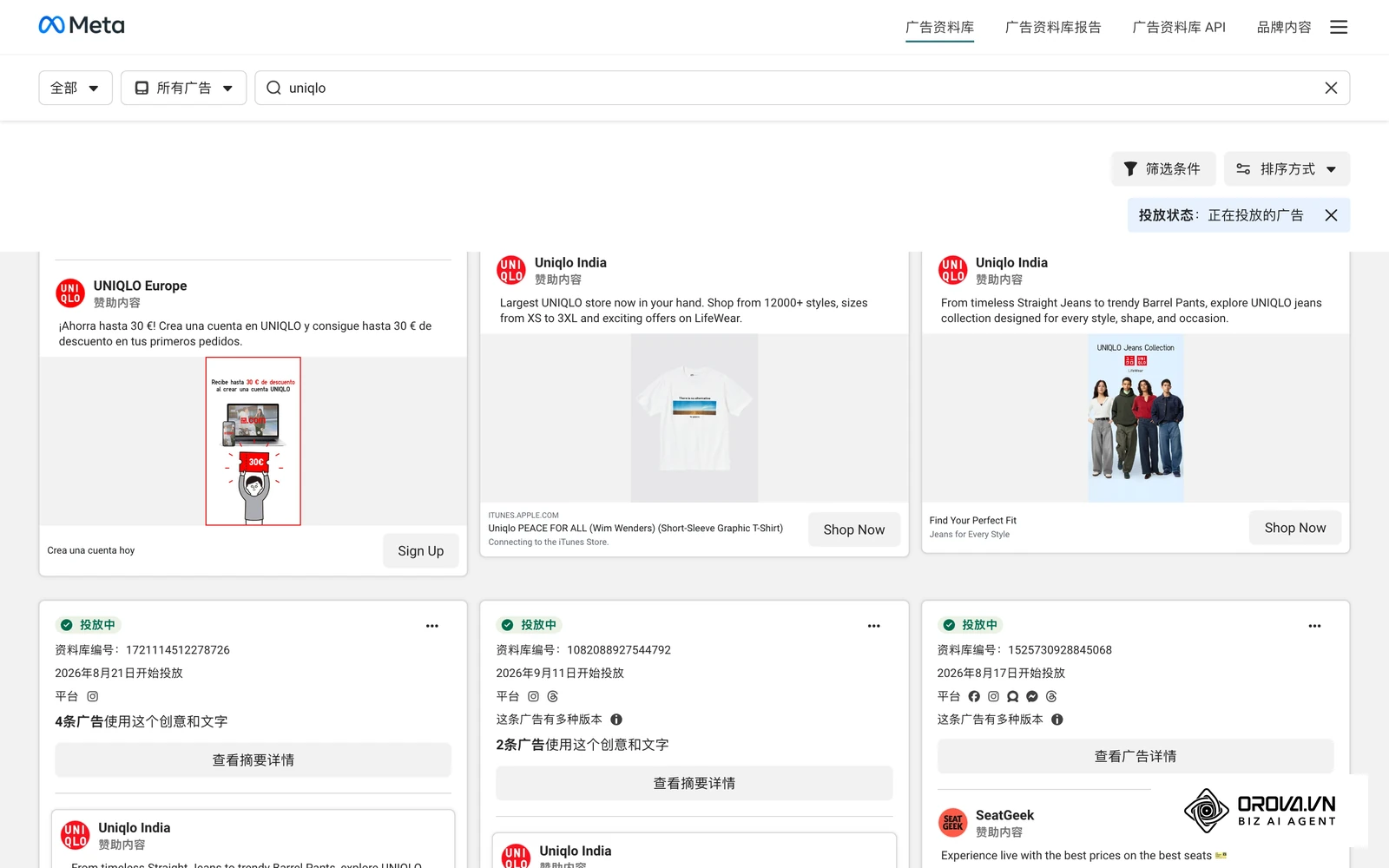Expand the 所有广告 category dropdown
Viewport: 1389px width, 868px height.
183,88
